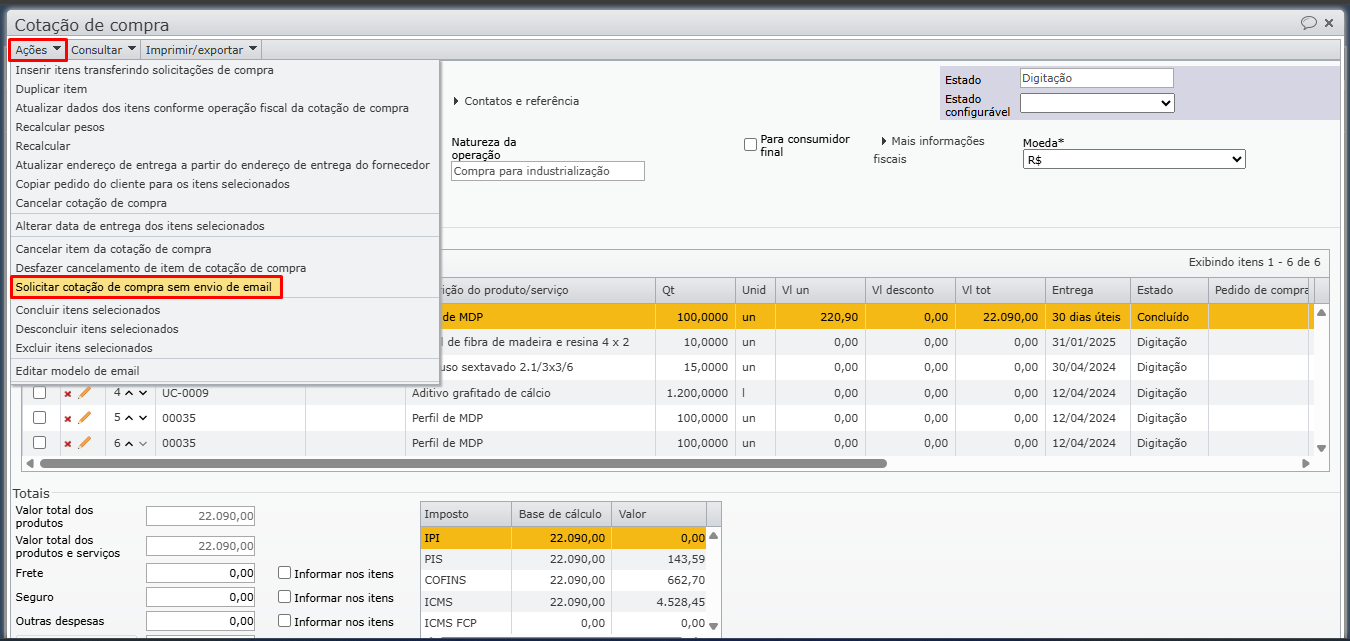Open the Consultar menu

pos(103,49)
